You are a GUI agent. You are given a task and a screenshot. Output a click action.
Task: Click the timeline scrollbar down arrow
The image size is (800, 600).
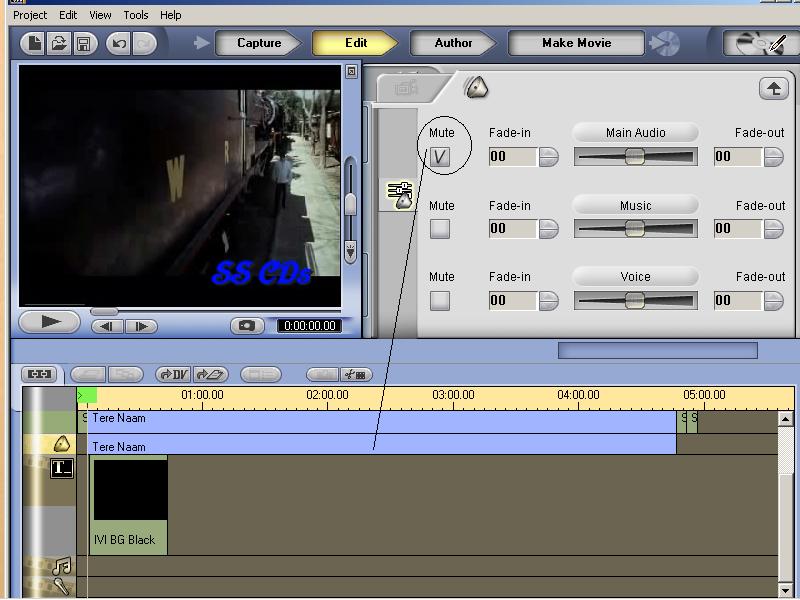[x=786, y=590]
